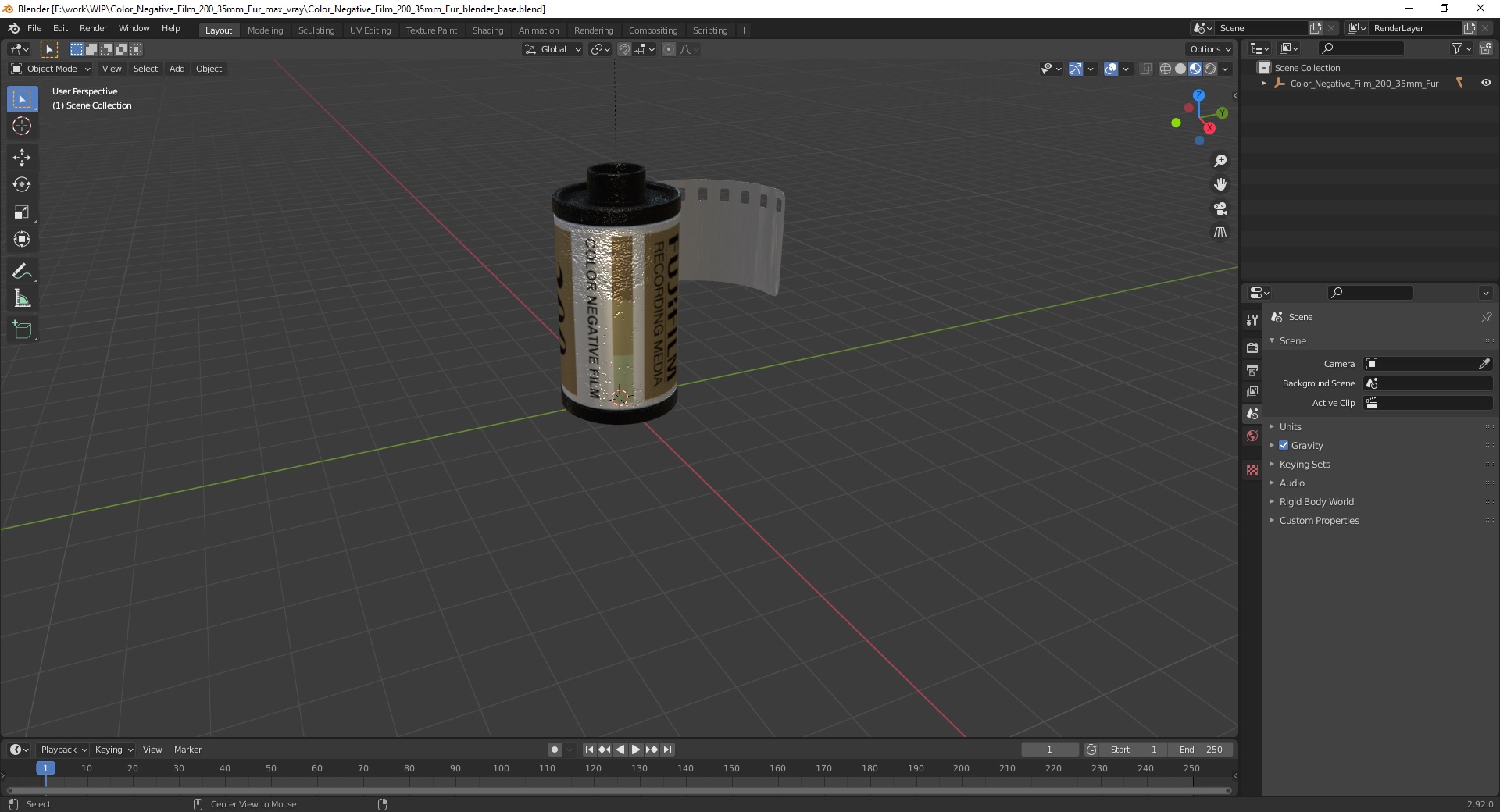Select the Add Cube tool
The width and height of the screenshot is (1500, 812).
[x=22, y=330]
